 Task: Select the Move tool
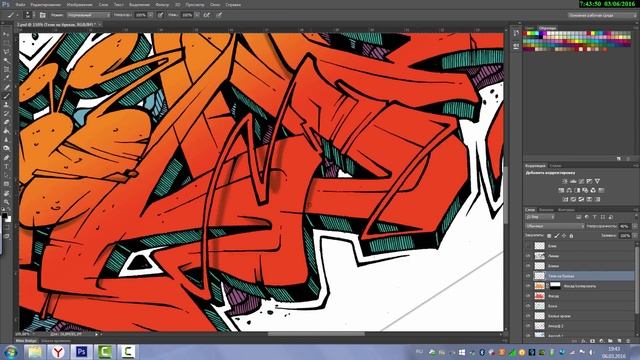tap(6, 34)
